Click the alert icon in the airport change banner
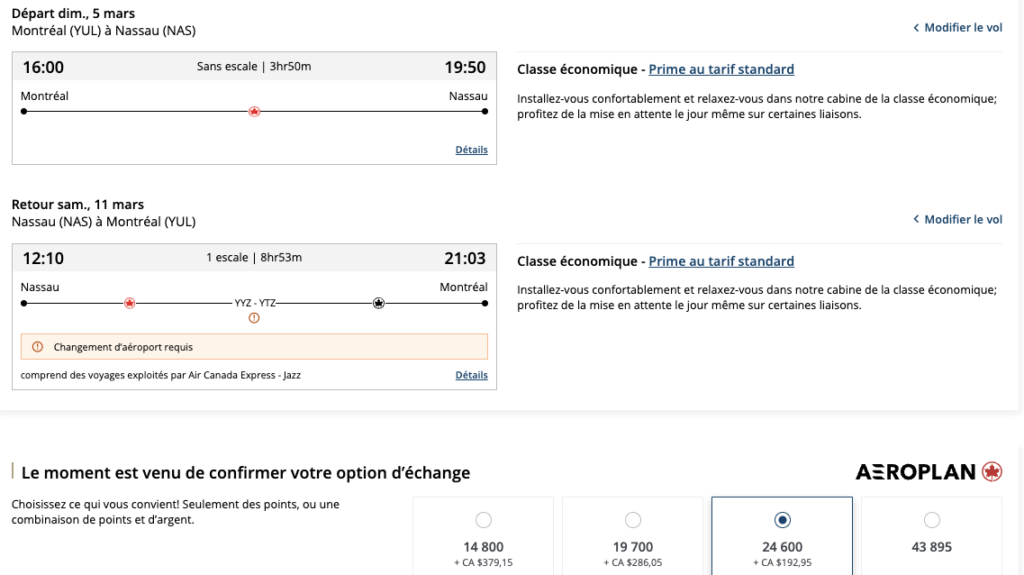 coord(38,347)
